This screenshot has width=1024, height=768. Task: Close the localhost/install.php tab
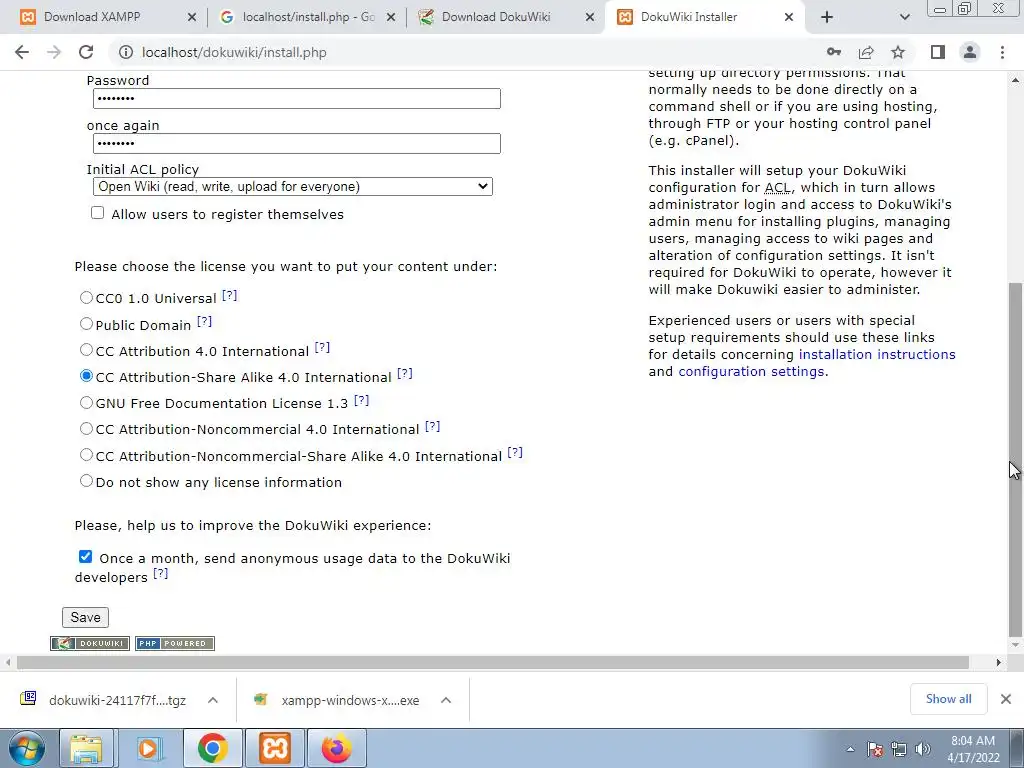pos(391,17)
